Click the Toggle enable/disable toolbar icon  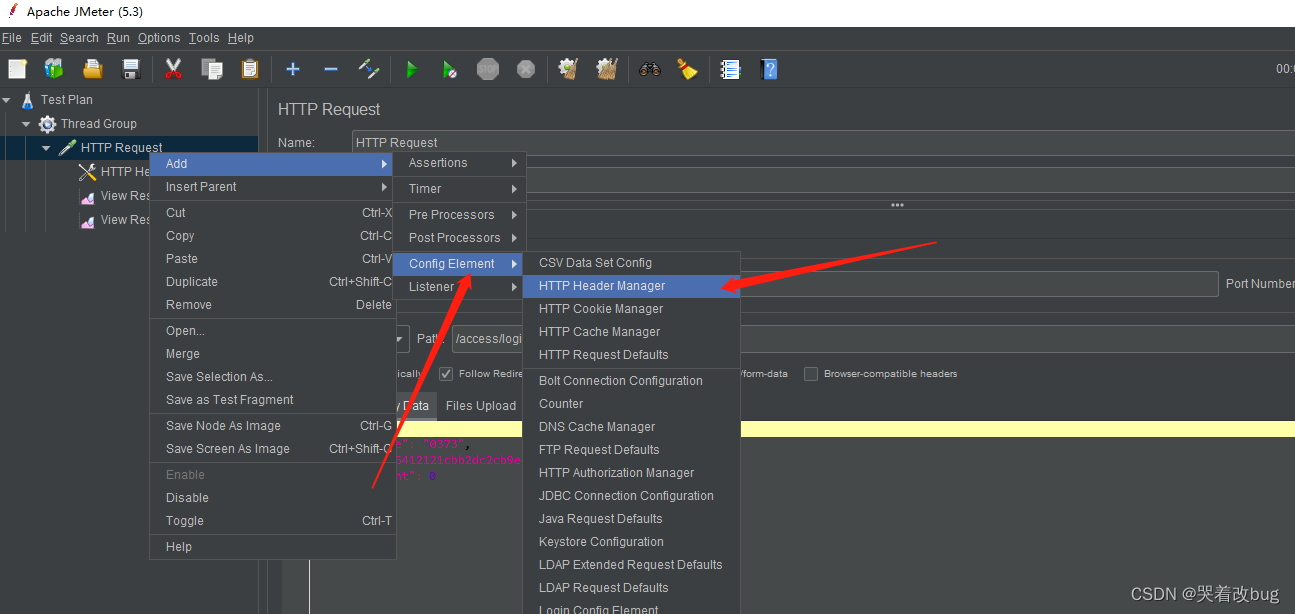click(368, 69)
